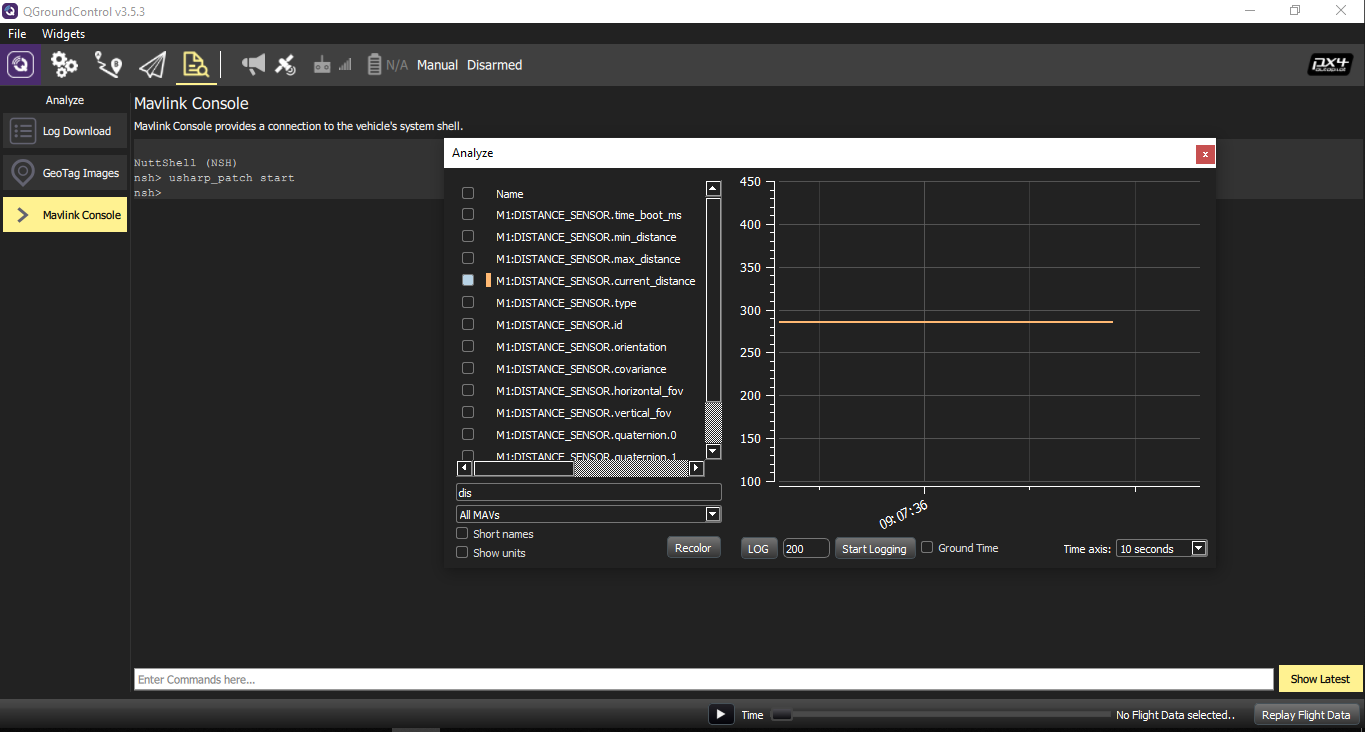Screen dimensions: 1365x732
Task: Enable DISTANCE_SENSOR.quaternion.0 checkbox
Action: (467, 435)
